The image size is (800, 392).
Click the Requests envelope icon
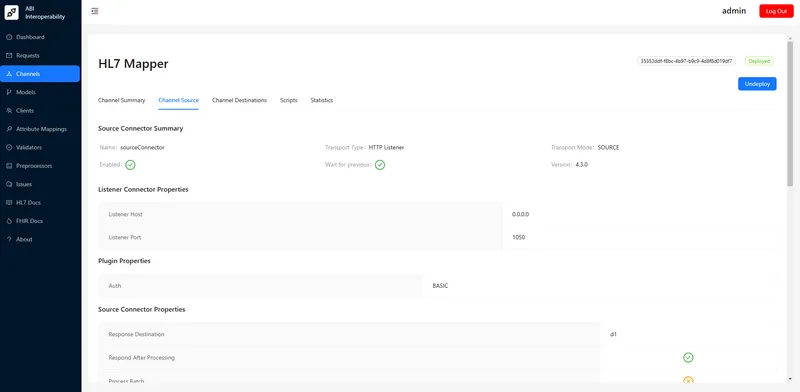click(x=9, y=56)
